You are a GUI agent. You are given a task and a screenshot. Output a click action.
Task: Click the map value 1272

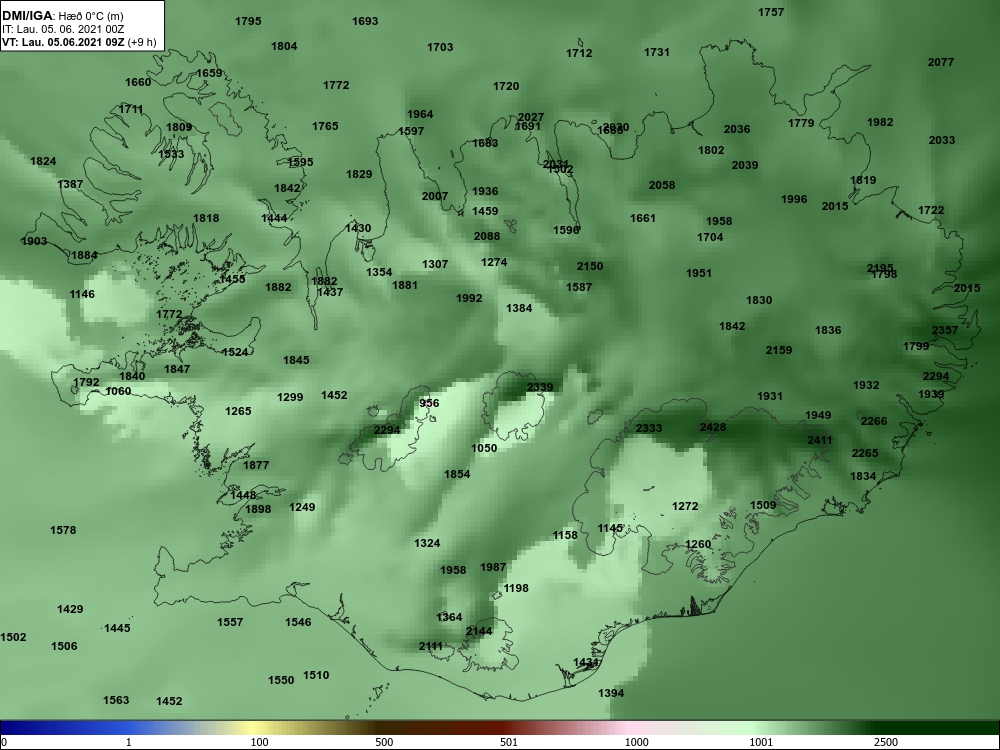pos(685,506)
